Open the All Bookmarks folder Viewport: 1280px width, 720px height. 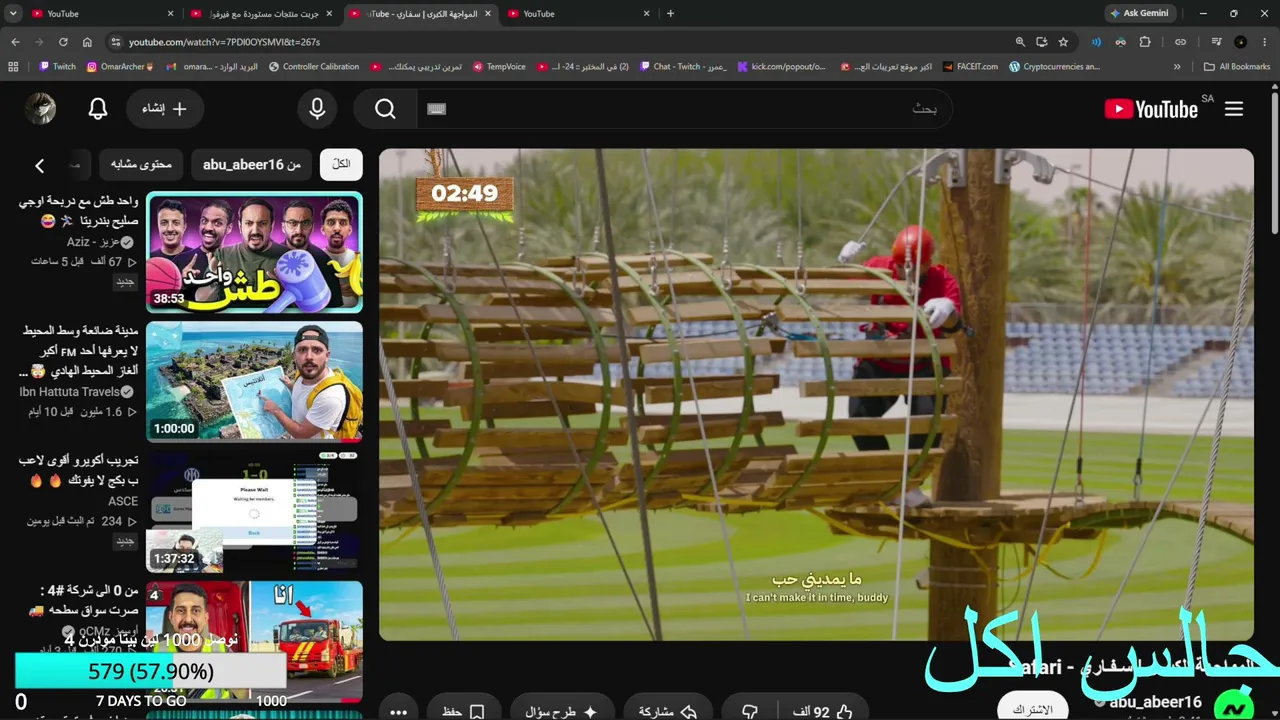pyautogui.click(x=1237, y=67)
